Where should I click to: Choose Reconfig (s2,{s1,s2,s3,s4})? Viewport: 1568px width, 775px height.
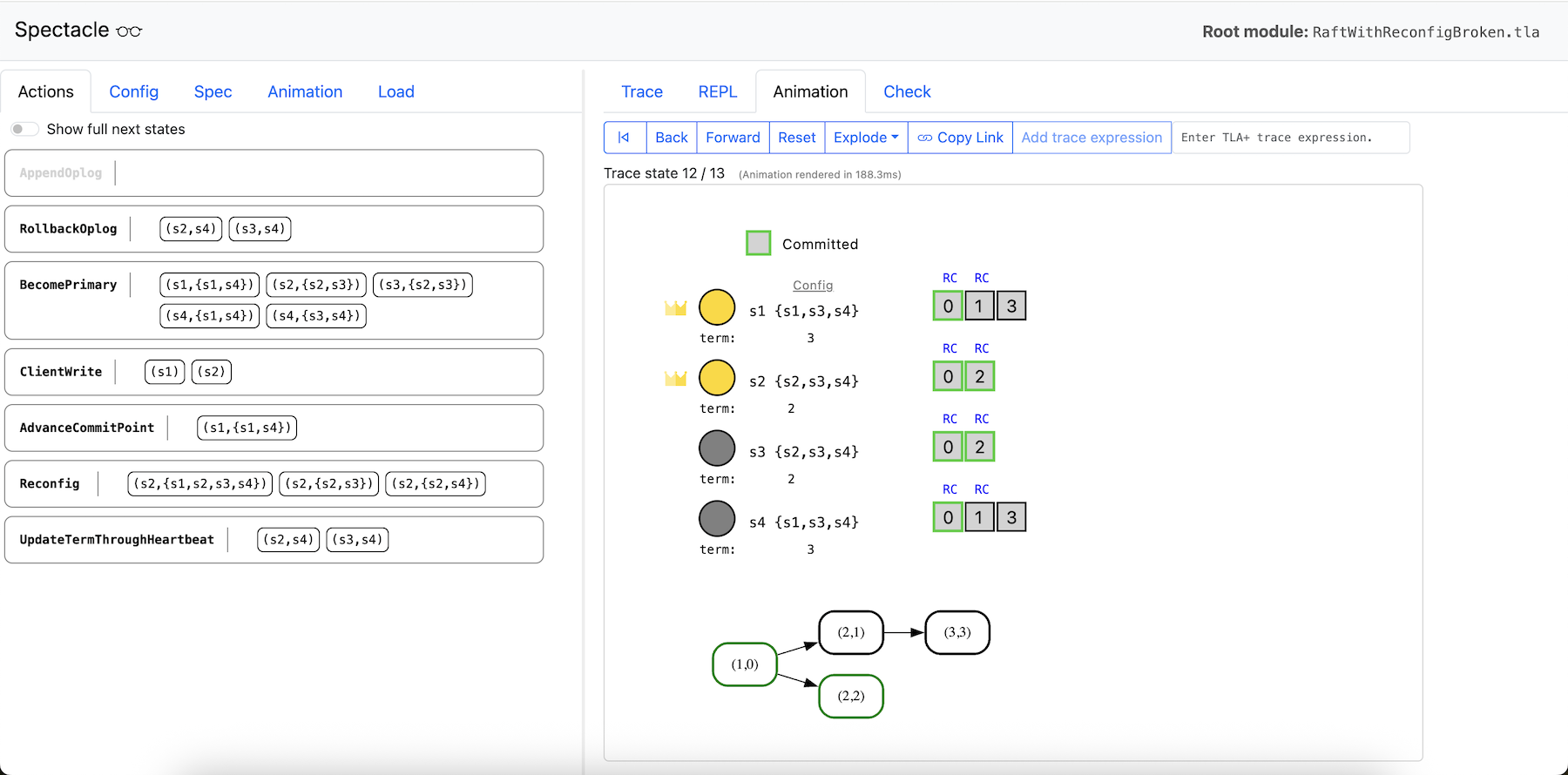click(x=200, y=483)
